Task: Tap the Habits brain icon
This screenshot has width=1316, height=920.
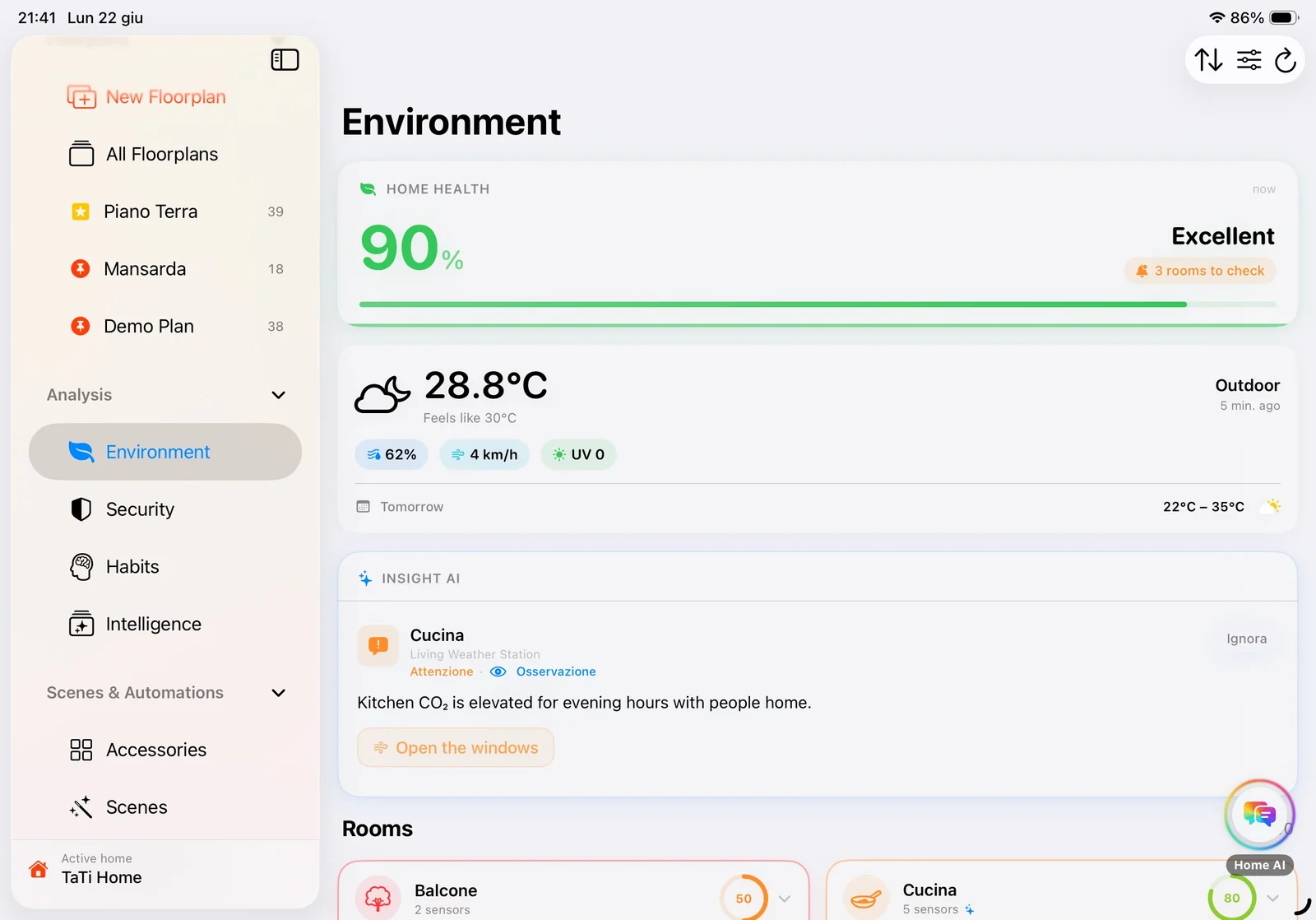Action: pyautogui.click(x=81, y=567)
